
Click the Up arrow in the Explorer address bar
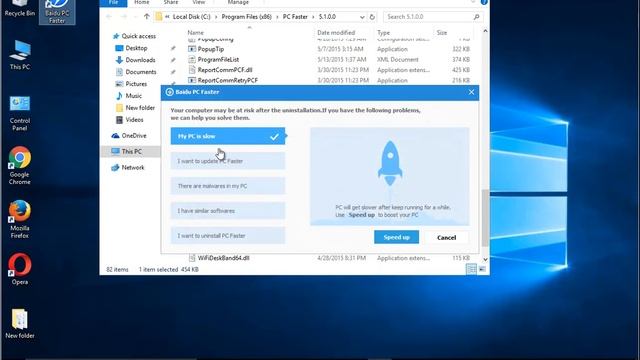[147, 17]
